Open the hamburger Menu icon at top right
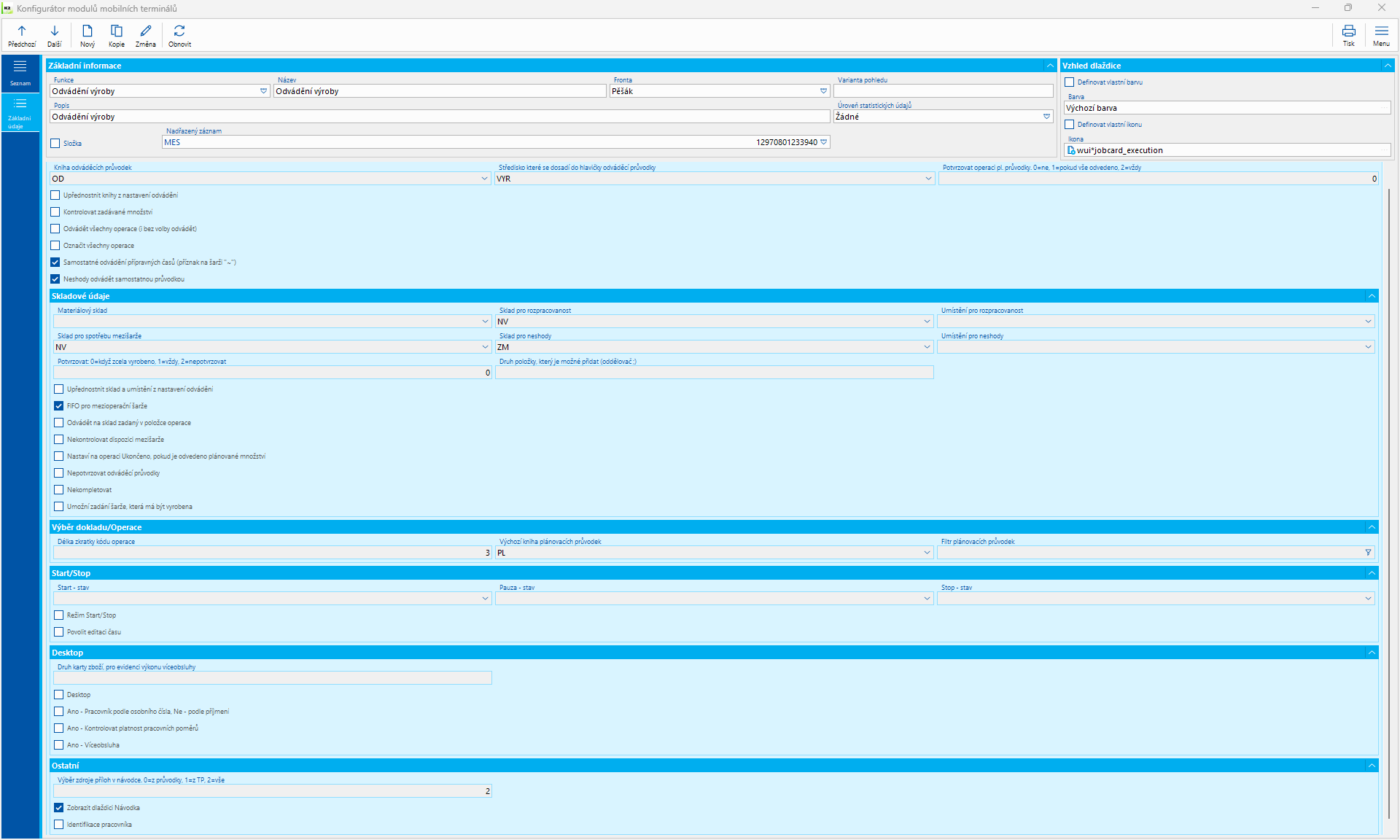The image size is (1400, 840). click(x=1381, y=31)
